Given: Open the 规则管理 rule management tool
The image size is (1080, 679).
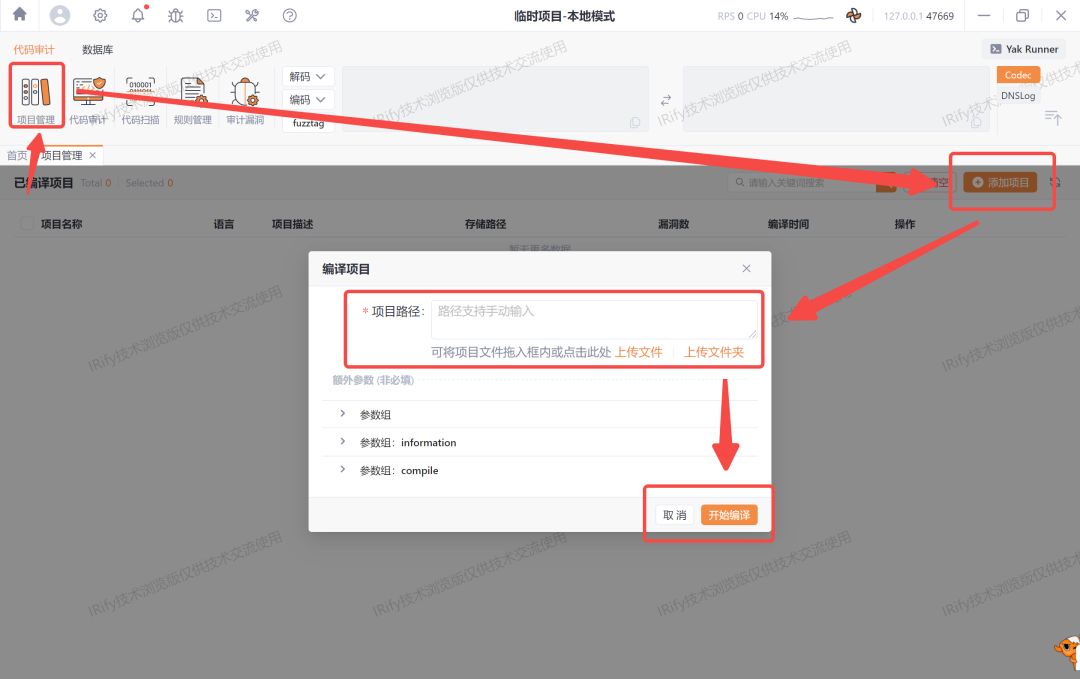Looking at the screenshot, I should coord(193,101).
